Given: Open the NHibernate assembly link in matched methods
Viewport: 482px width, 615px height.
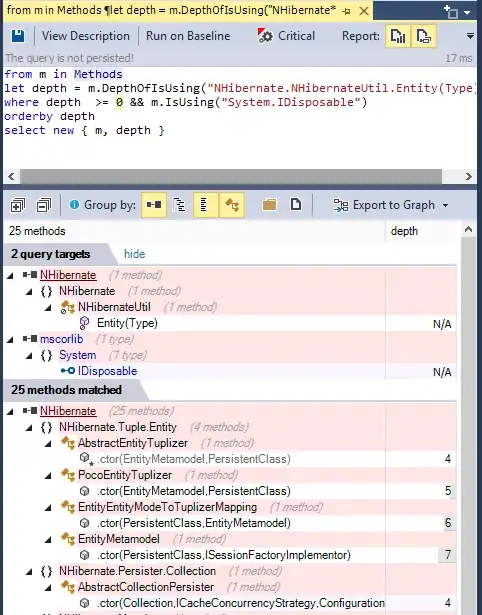Looking at the screenshot, I should pos(68,411).
